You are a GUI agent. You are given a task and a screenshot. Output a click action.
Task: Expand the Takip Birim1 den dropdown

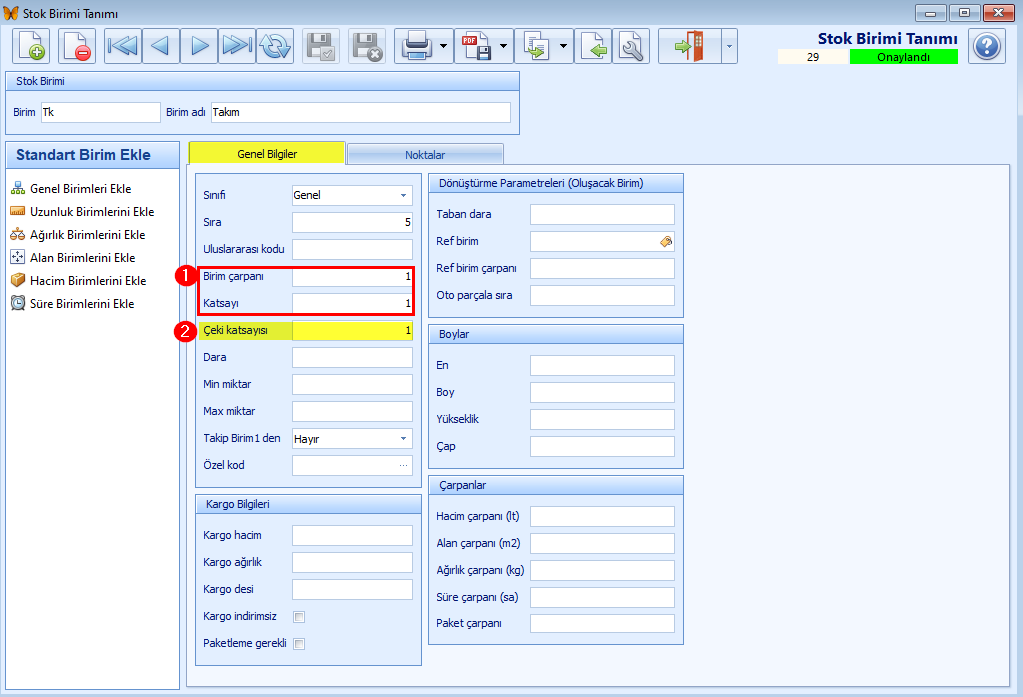click(352, 439)
